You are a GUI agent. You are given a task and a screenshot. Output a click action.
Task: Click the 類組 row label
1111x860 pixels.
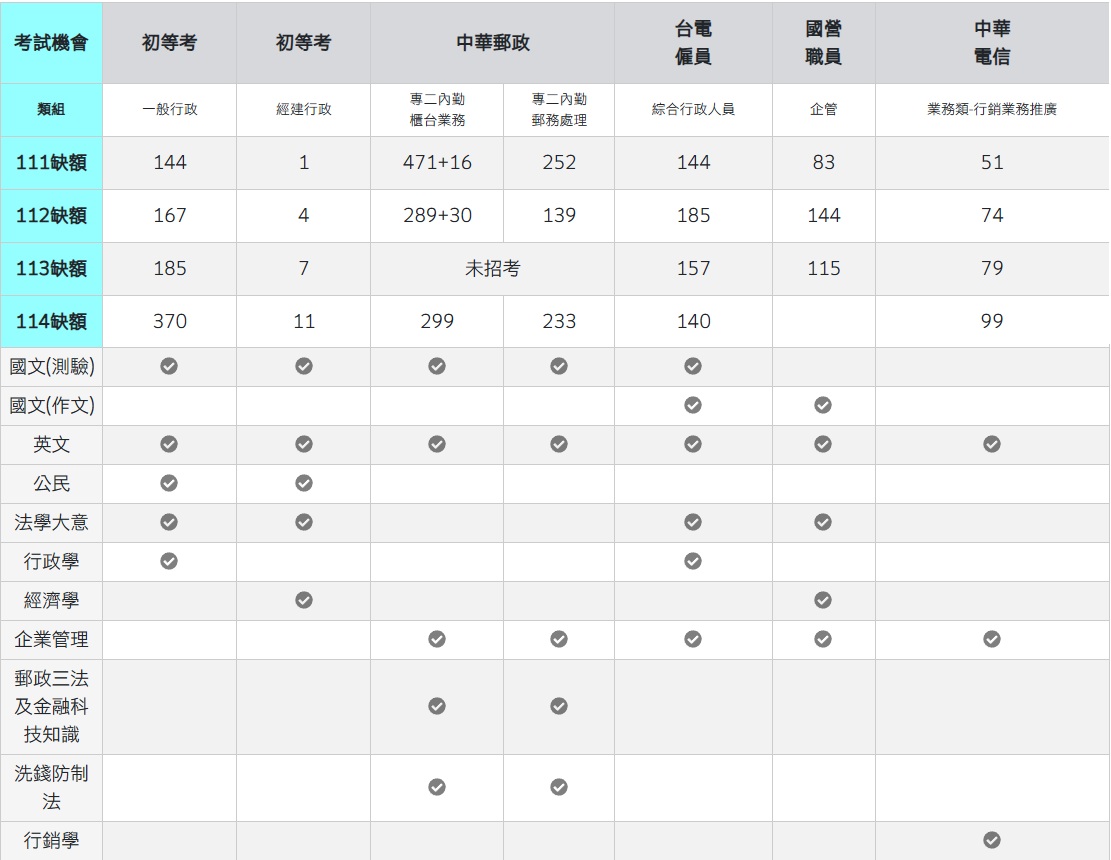point(51,109)
